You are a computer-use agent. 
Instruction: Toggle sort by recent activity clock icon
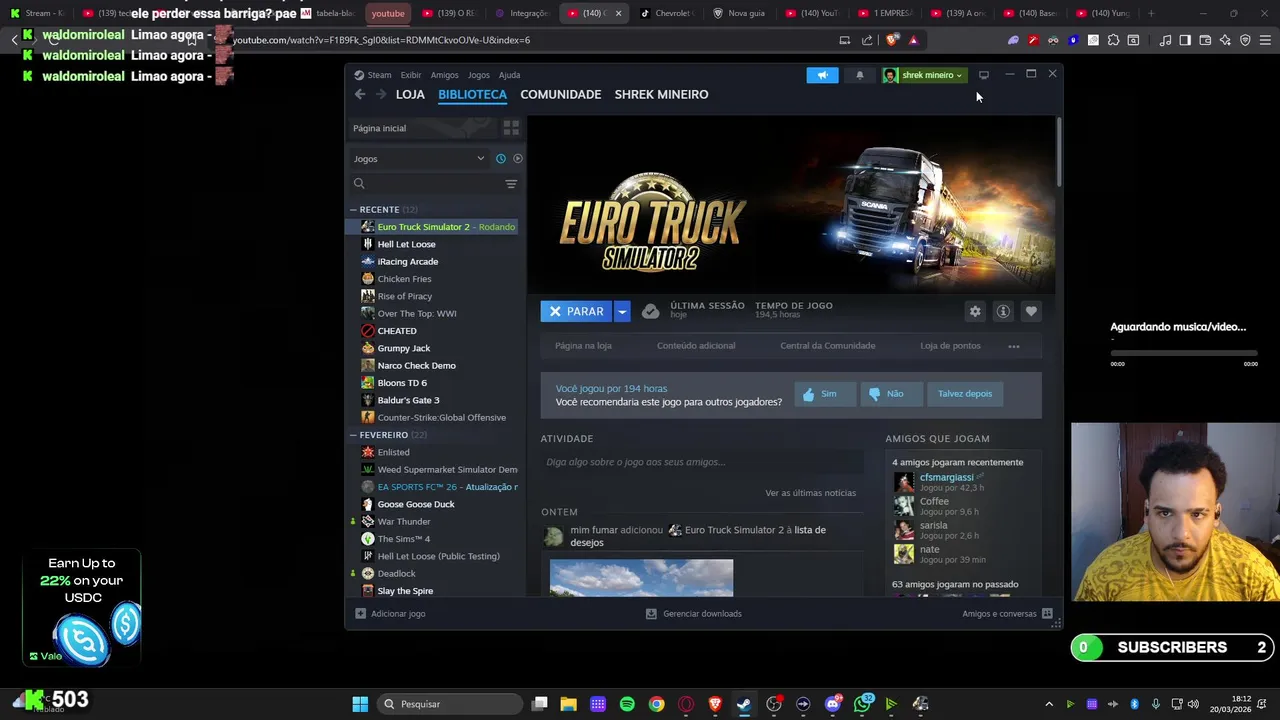coord(501,159)
